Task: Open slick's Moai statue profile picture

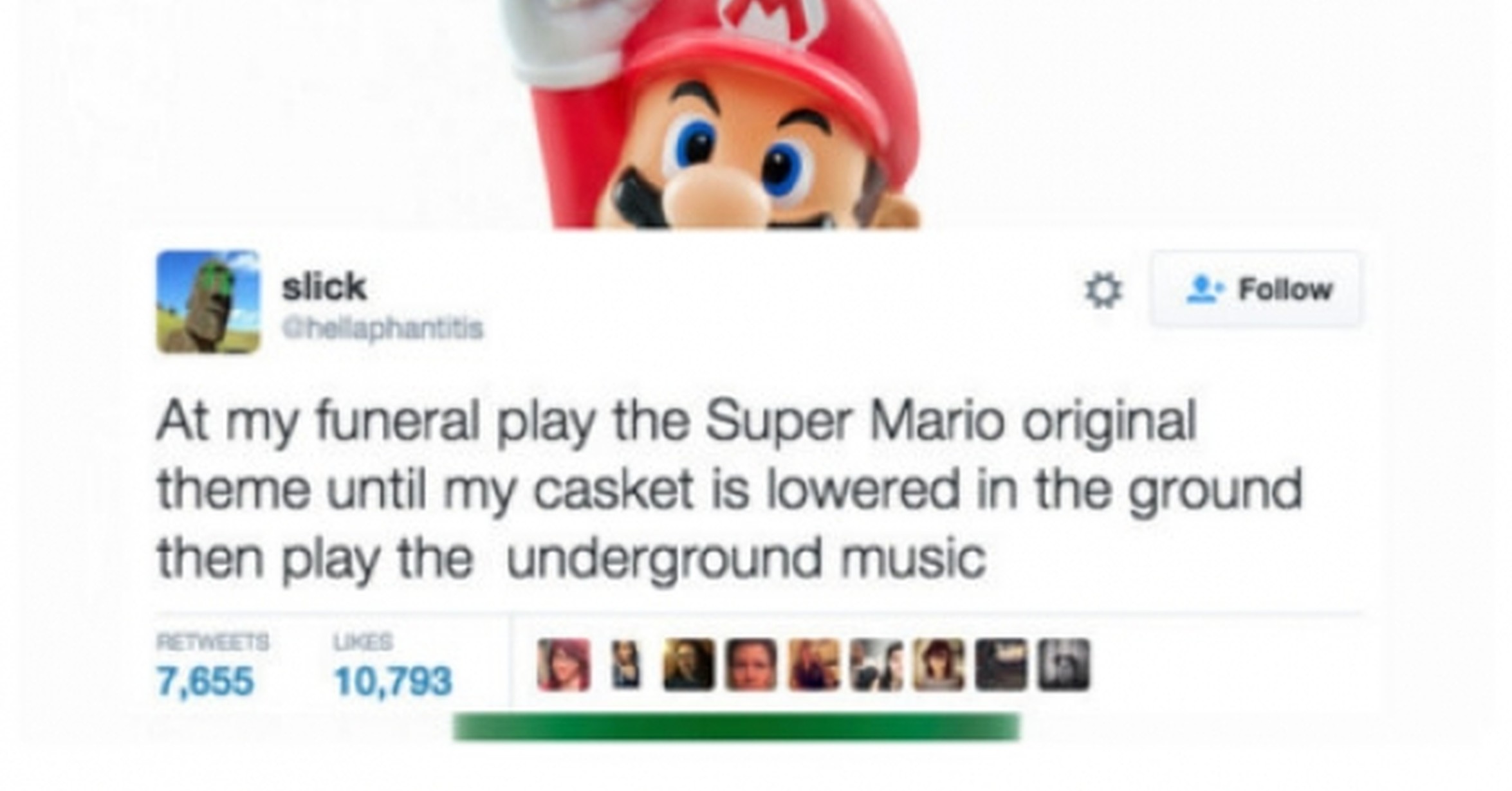Action: (x=208, y=302)
